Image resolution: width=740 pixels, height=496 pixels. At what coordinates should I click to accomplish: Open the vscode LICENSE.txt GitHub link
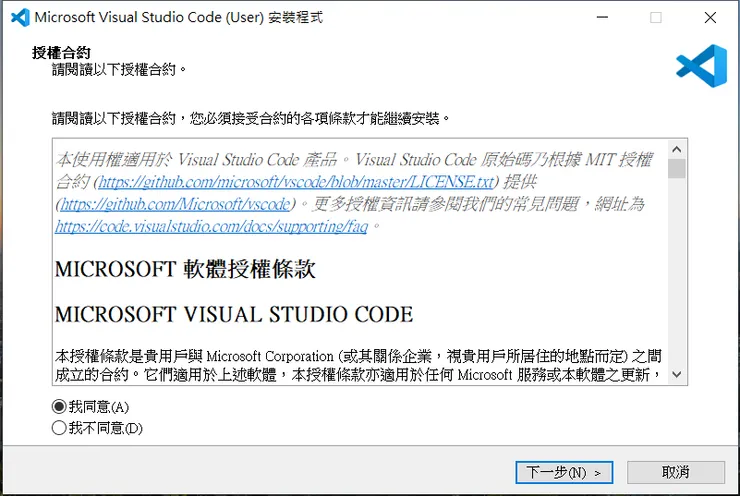296,182
